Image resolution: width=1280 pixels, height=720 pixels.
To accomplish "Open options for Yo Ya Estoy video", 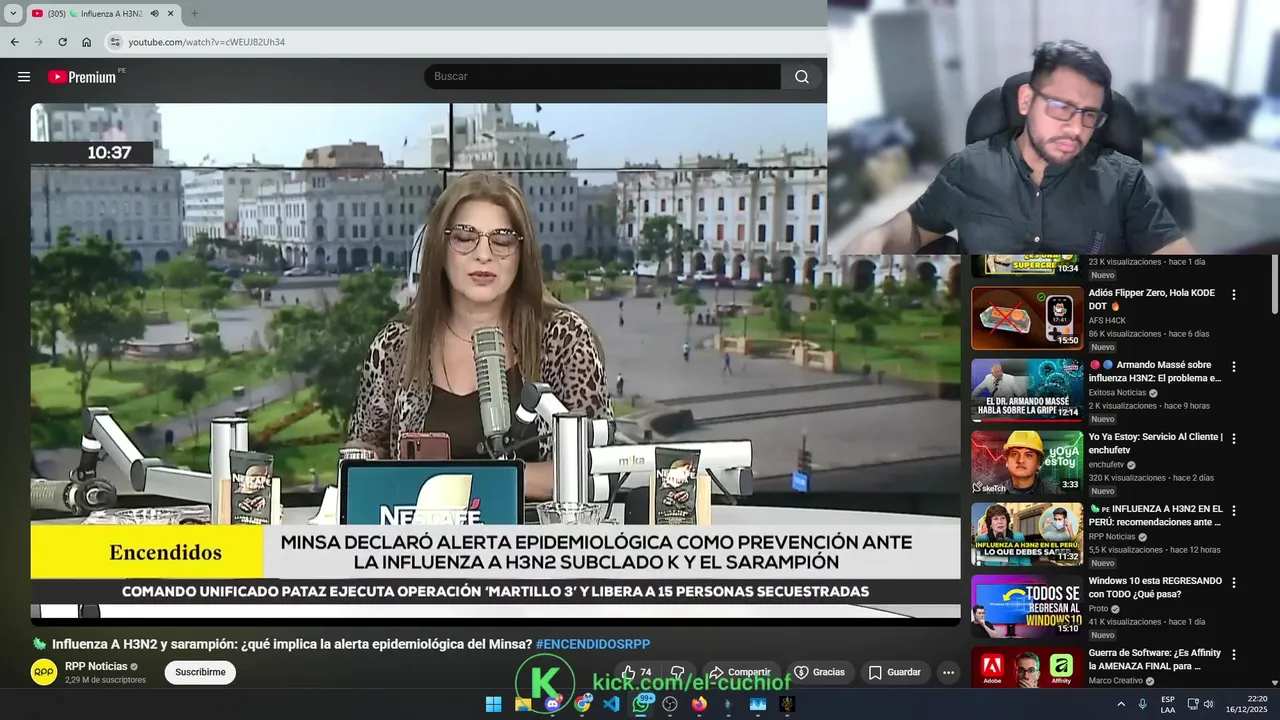I will tap(1234, 438).
